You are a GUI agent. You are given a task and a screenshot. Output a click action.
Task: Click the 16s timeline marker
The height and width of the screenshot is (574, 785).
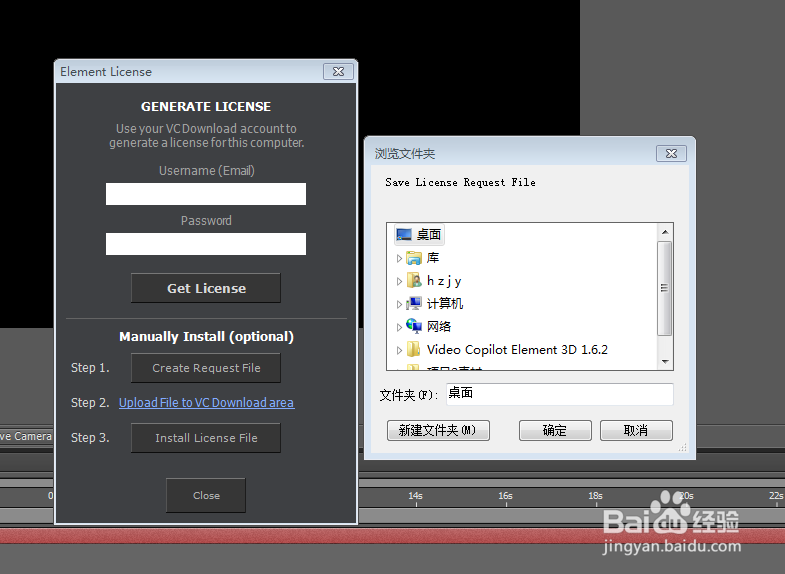(506, 496)
